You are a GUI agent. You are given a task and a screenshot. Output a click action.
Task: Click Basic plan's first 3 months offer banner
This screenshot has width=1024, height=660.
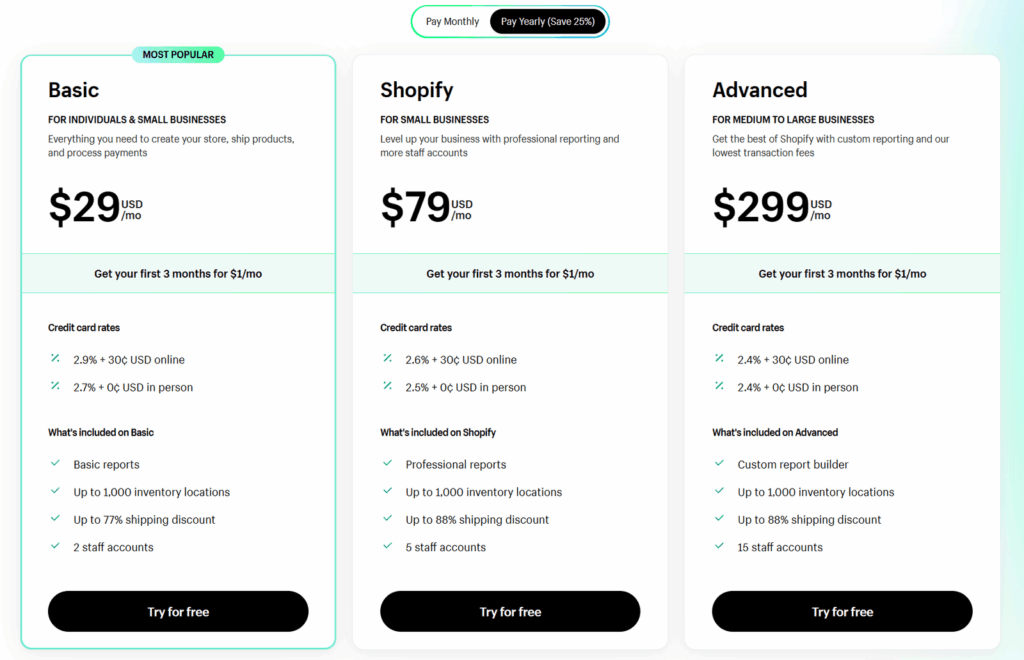(178, 273)
